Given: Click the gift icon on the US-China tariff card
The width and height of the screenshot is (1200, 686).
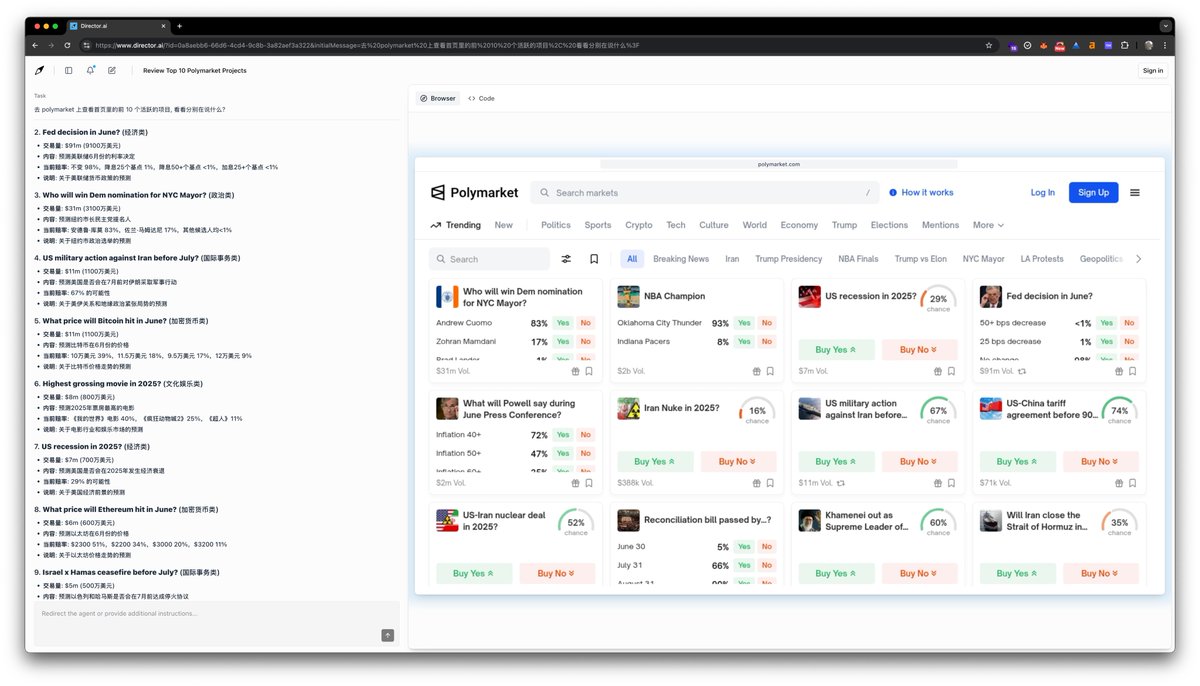Looking at the screenshot, I should point(1119,483).
